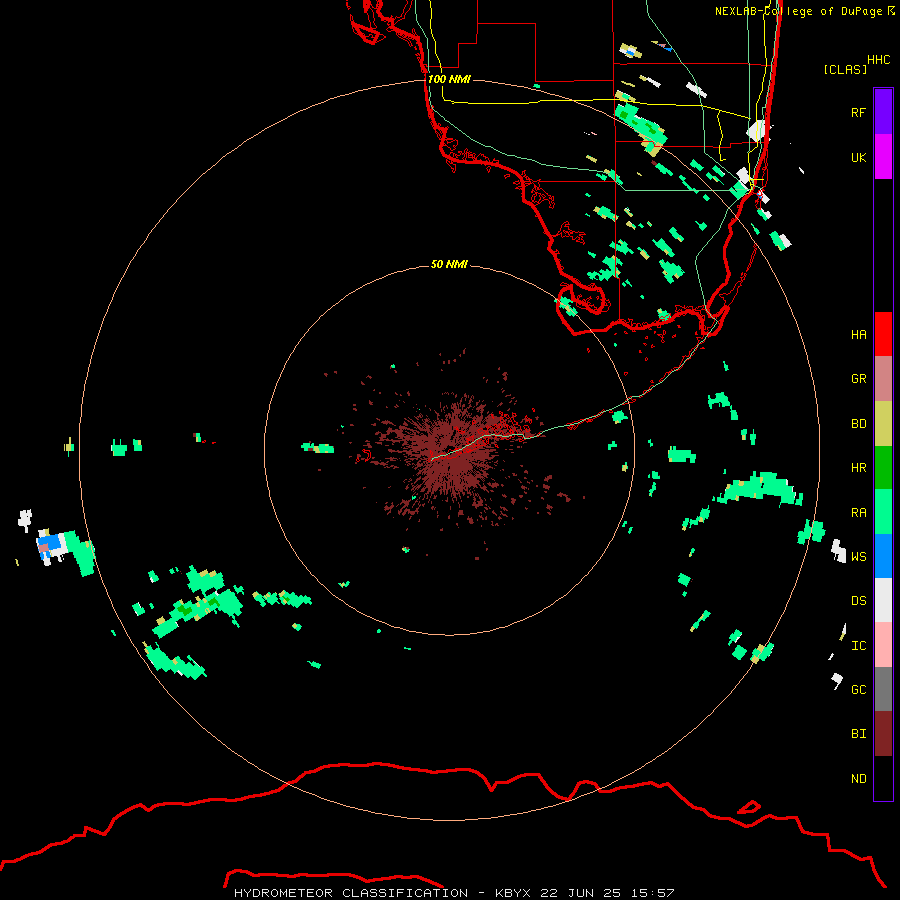Viewport: 900px width, 900px height.
Task: Click the BI legend label
Action: tap(858, 734)
